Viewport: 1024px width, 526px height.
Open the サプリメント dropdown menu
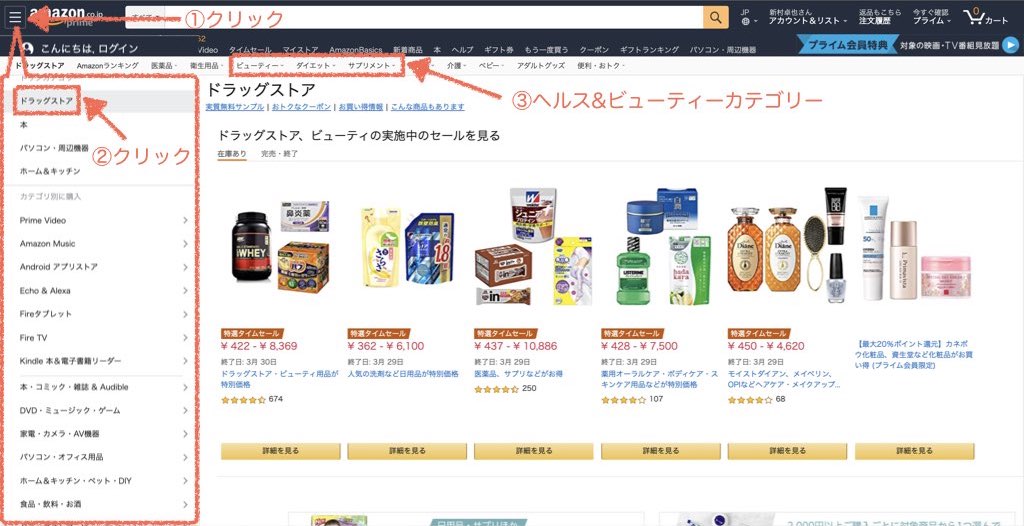[x=371, y=66]
